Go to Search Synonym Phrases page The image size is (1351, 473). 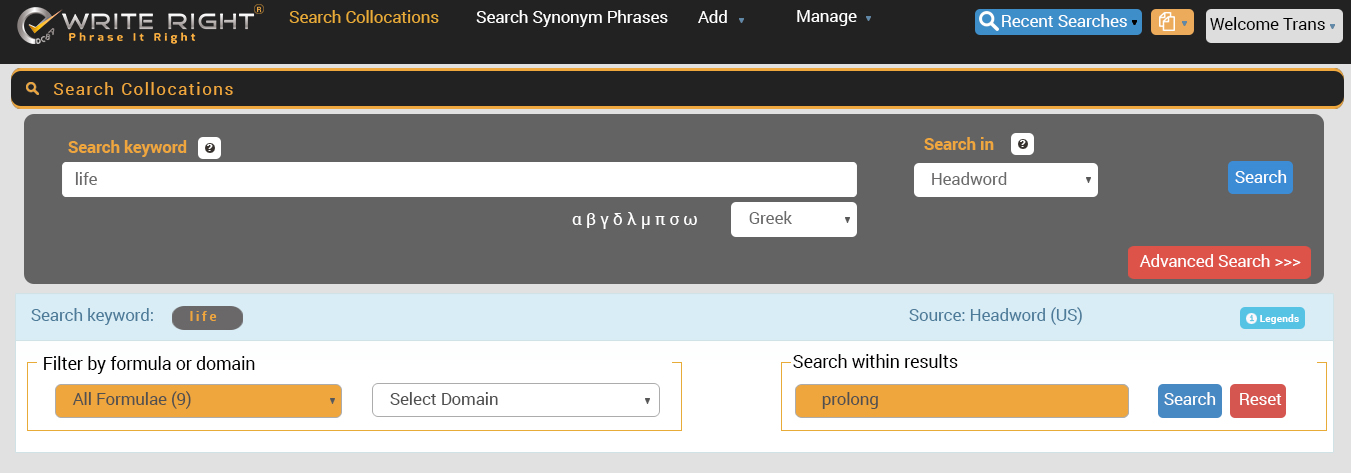(x=572, y=17)
